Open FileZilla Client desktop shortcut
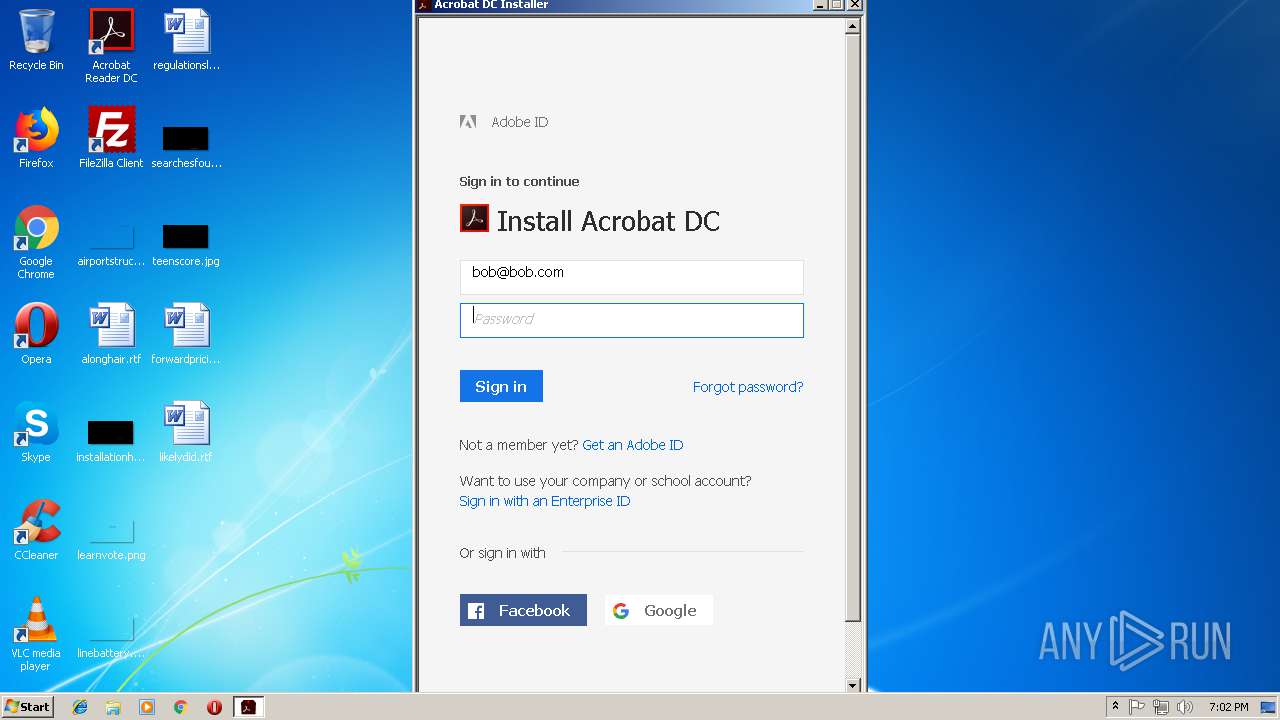The width and height of the screenshot is (1280, 720). (x=111, y=138)
